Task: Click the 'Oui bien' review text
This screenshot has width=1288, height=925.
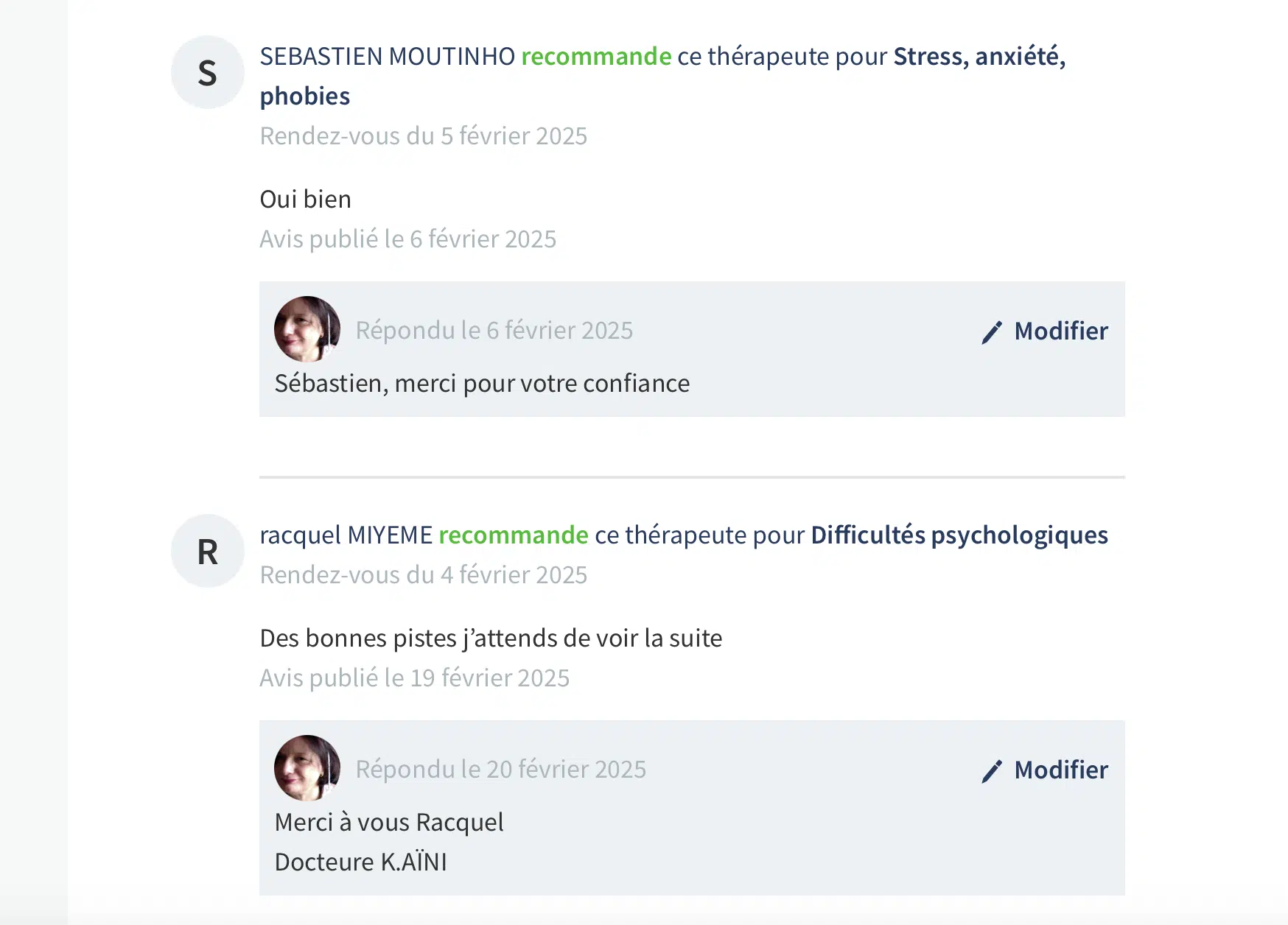Action: pos(305,199)
